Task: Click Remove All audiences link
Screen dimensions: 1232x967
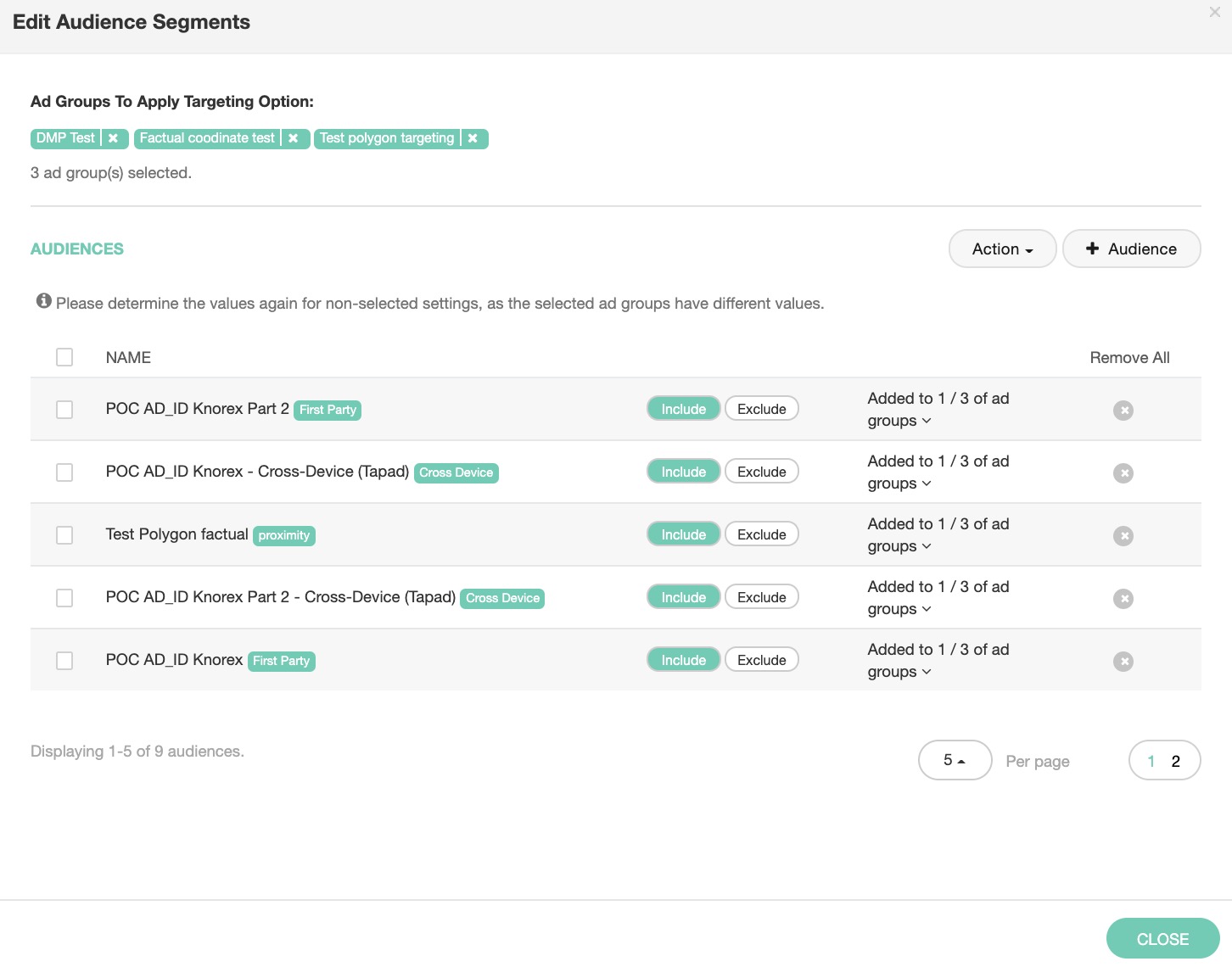Action: pyautogui.click(x=1128, y=358)
